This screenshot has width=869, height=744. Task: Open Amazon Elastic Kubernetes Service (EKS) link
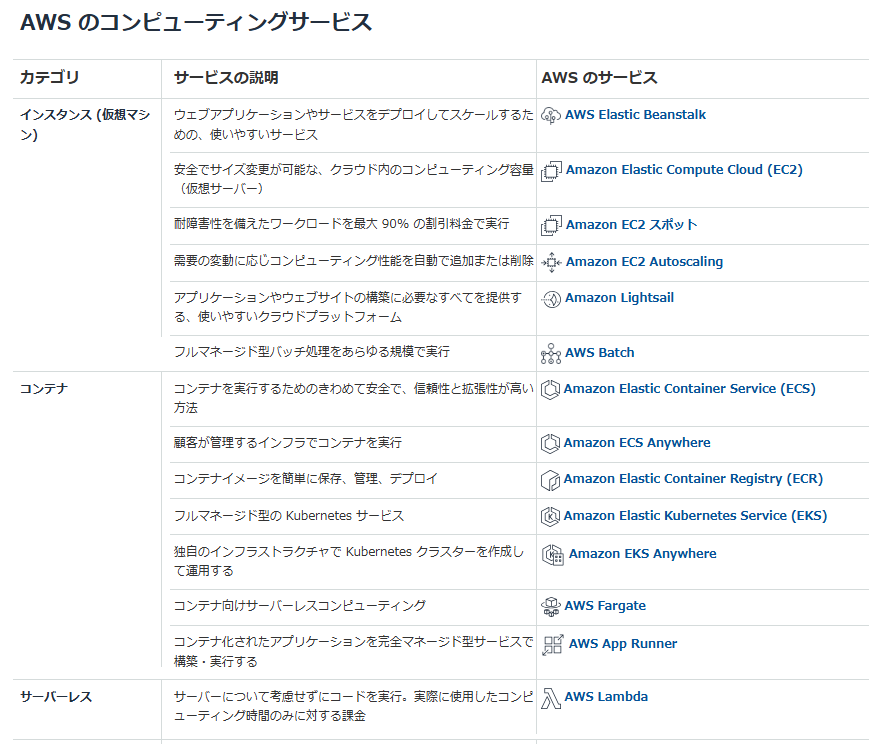pos(695,516)
